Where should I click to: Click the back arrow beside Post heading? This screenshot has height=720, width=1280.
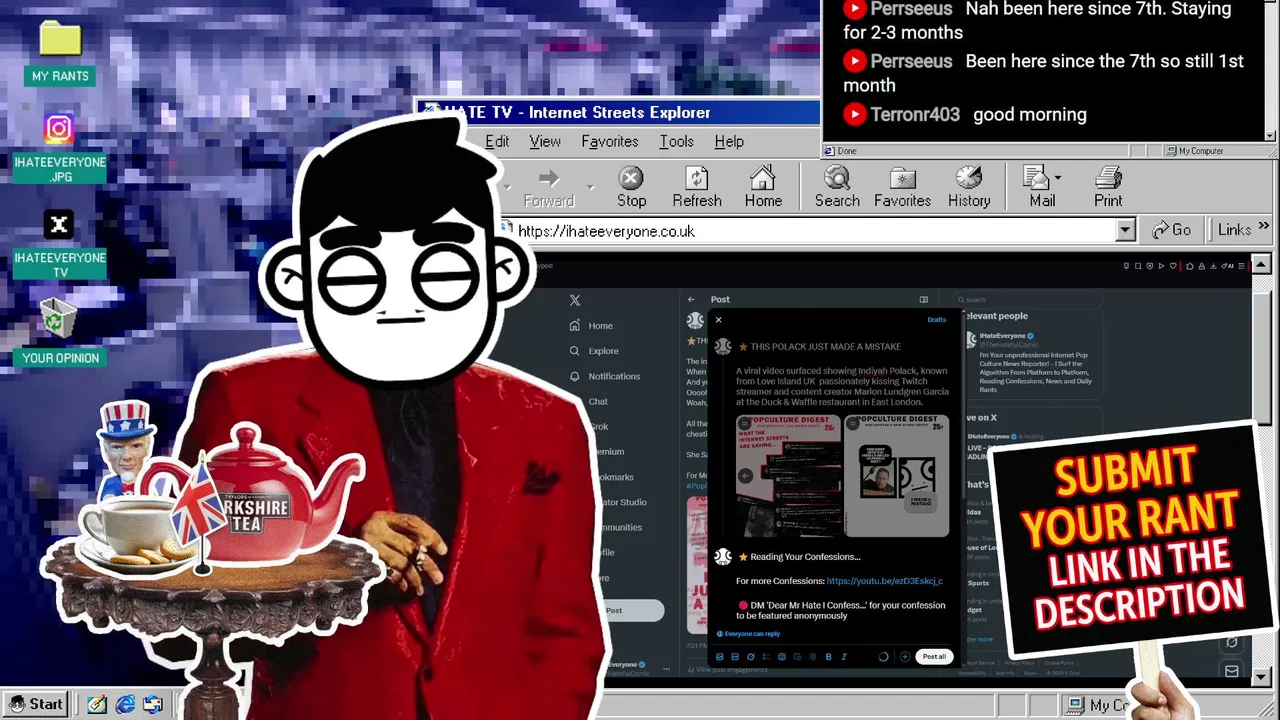[691, 299]
